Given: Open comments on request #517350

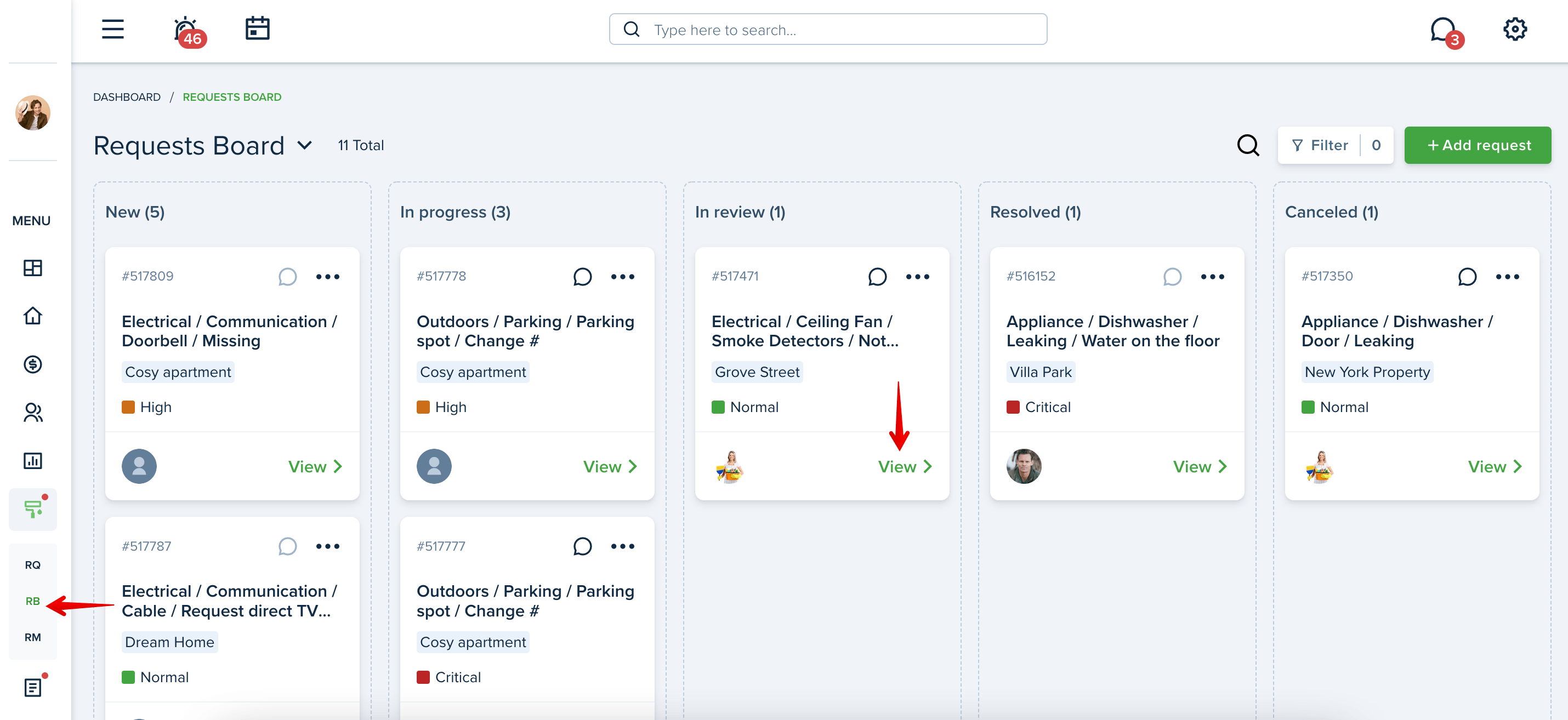Looking at the screenshot, I should click(x=1467, y=277).
